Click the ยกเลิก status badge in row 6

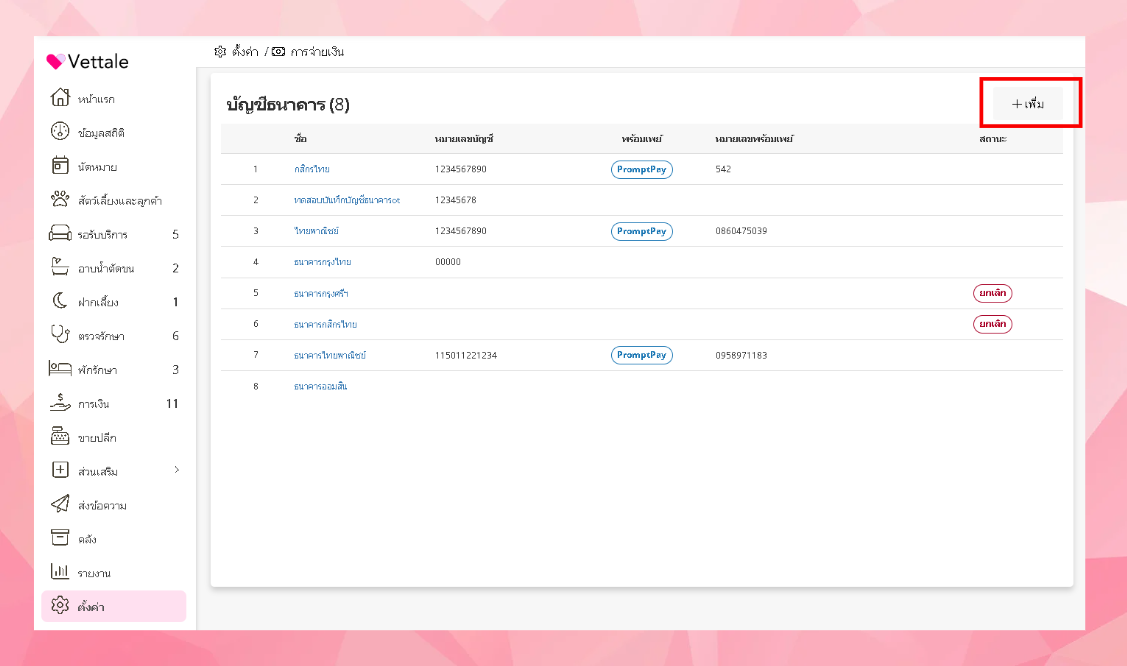click(993, 324)
